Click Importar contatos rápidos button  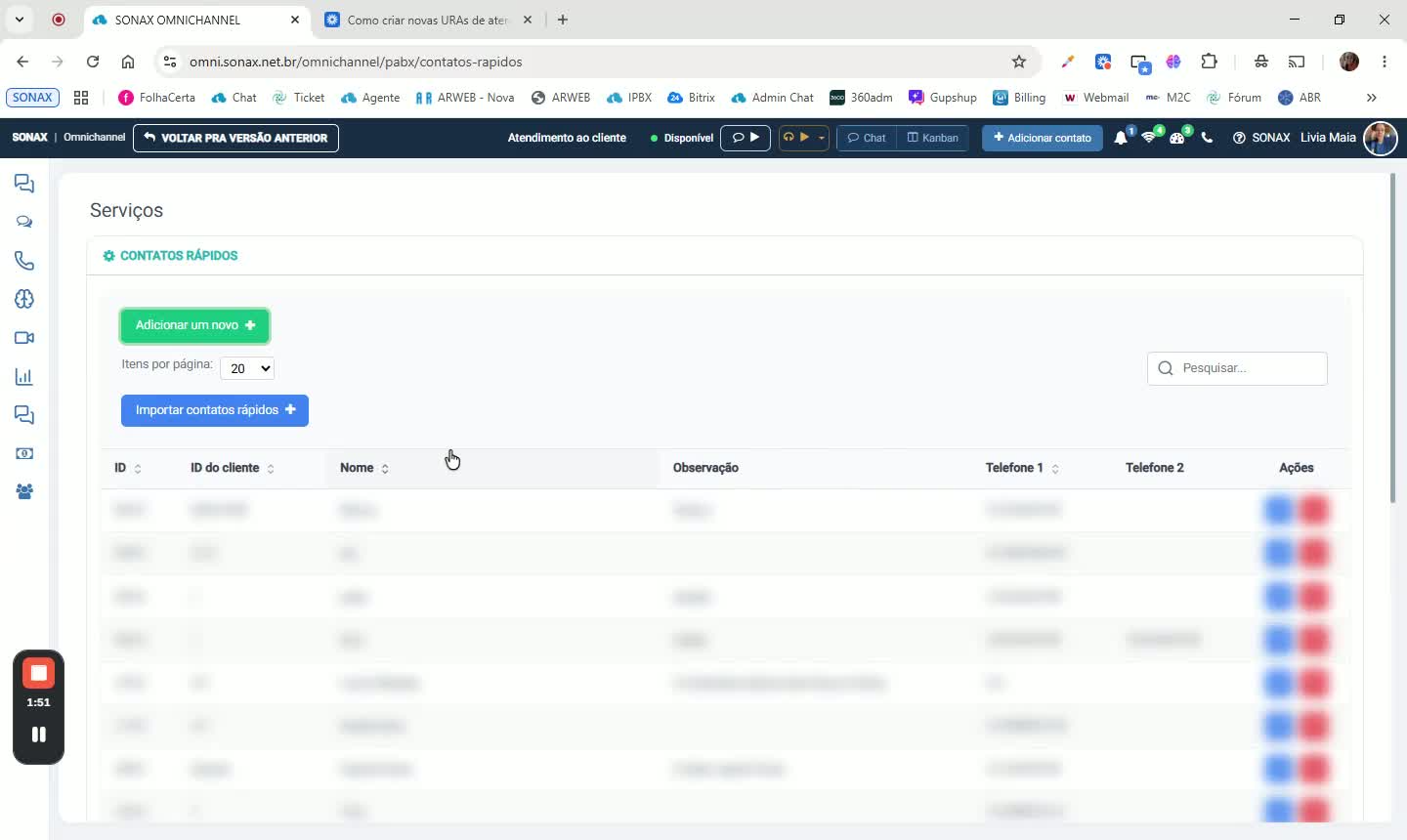[x=215, y=410]
